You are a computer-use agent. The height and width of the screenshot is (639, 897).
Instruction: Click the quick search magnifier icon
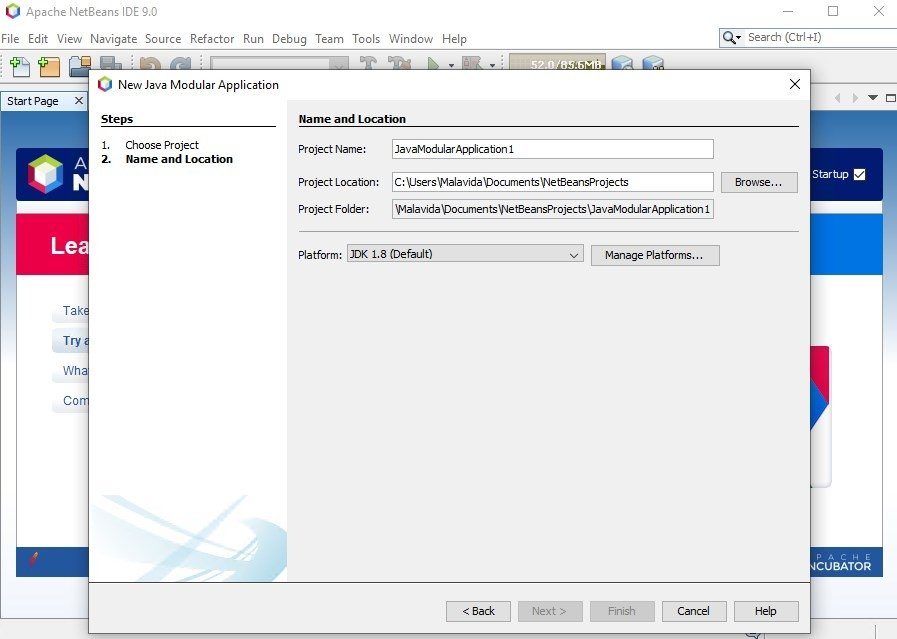tap(729, 38)
